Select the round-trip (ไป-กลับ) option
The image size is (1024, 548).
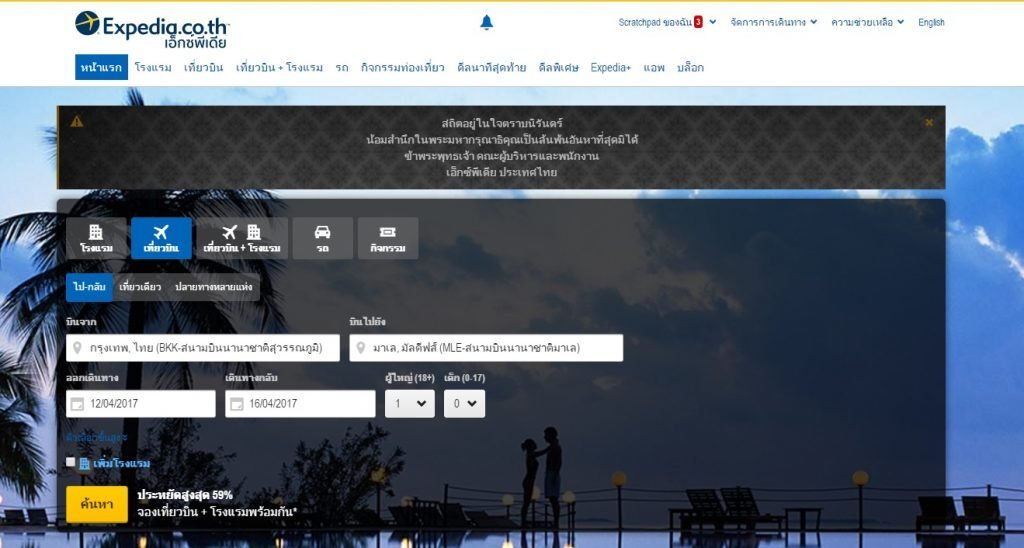[89, 287]
